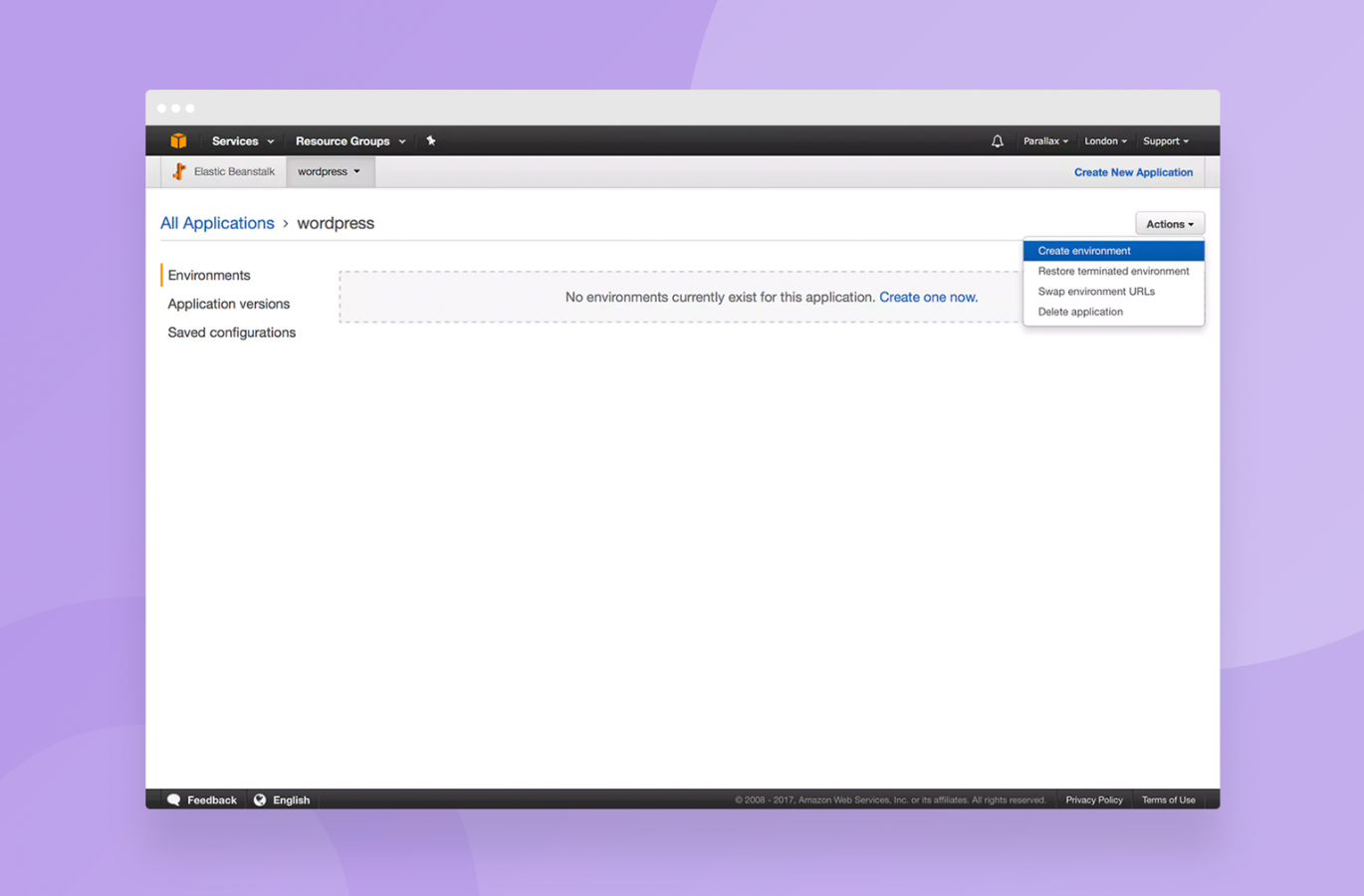Open the Privacy Policy link
This screenshot has width=1364, height=896.
(1094, 799)
